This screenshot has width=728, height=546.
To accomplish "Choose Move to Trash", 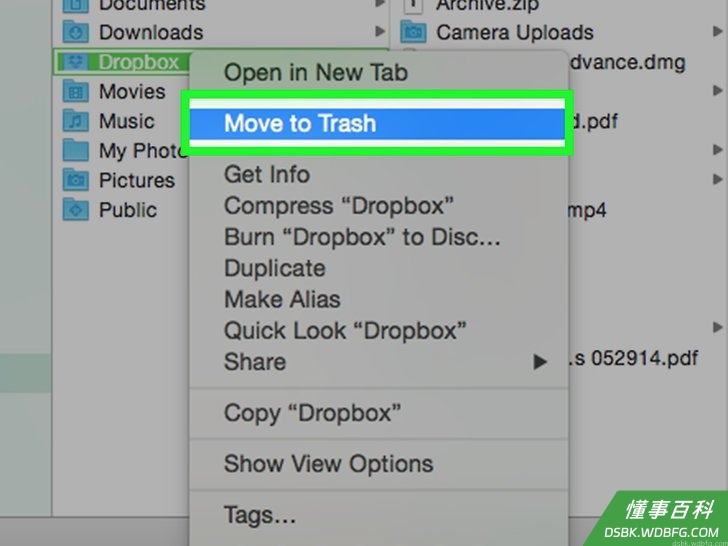I will pyautogui.click(x=377, y=124).
